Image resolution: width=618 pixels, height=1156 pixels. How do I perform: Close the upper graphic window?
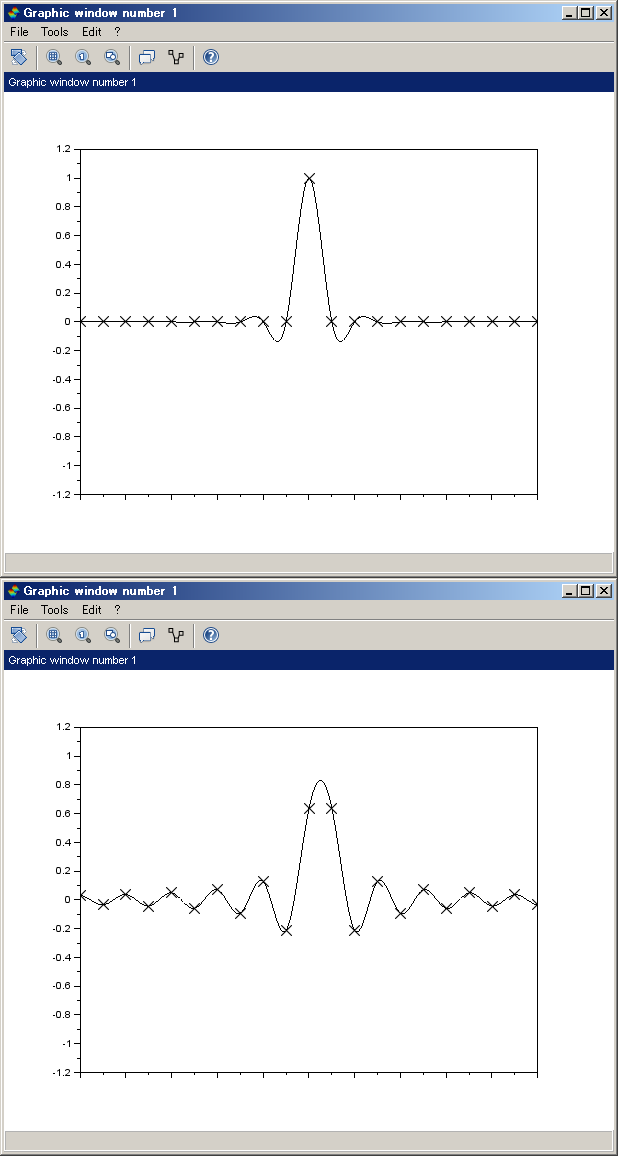pyautogui.click(x=604, y=13)
